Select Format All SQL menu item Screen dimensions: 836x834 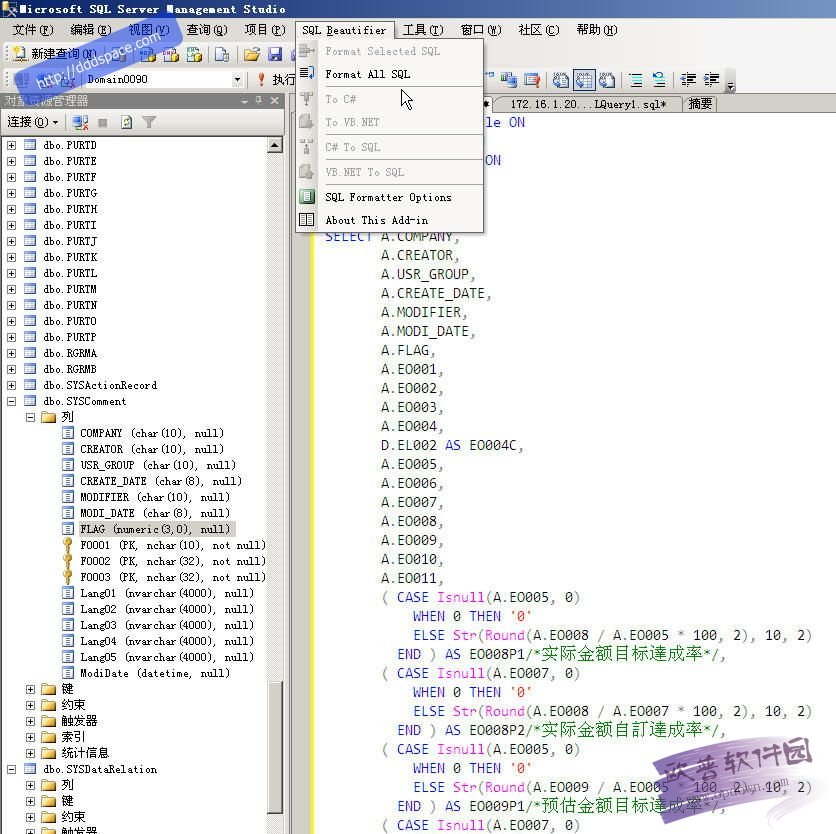(x=390, y=74)
